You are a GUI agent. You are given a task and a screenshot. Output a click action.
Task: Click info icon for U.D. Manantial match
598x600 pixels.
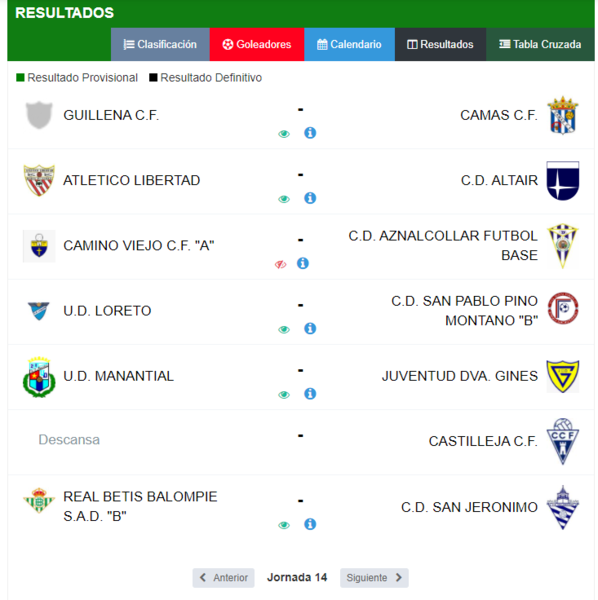point(310,393)
